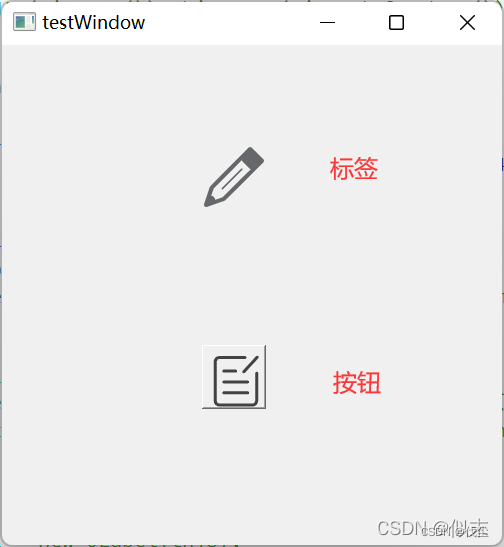Click the testWindow title text
This screenshot has width=504, height=547.
point(93,23)
